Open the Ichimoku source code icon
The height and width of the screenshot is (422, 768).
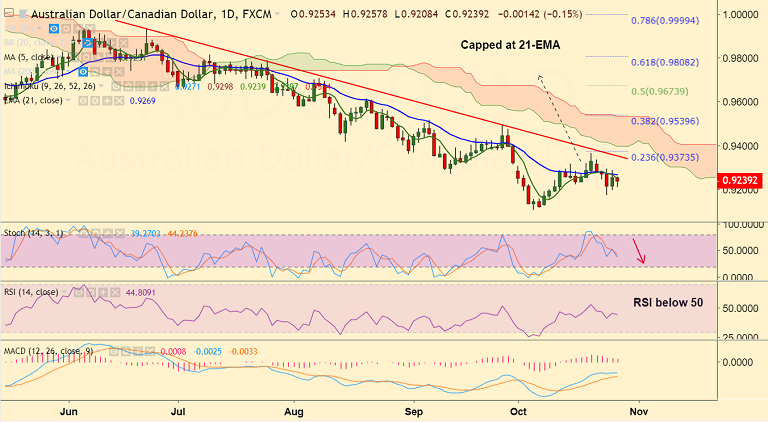click(141, 86)
